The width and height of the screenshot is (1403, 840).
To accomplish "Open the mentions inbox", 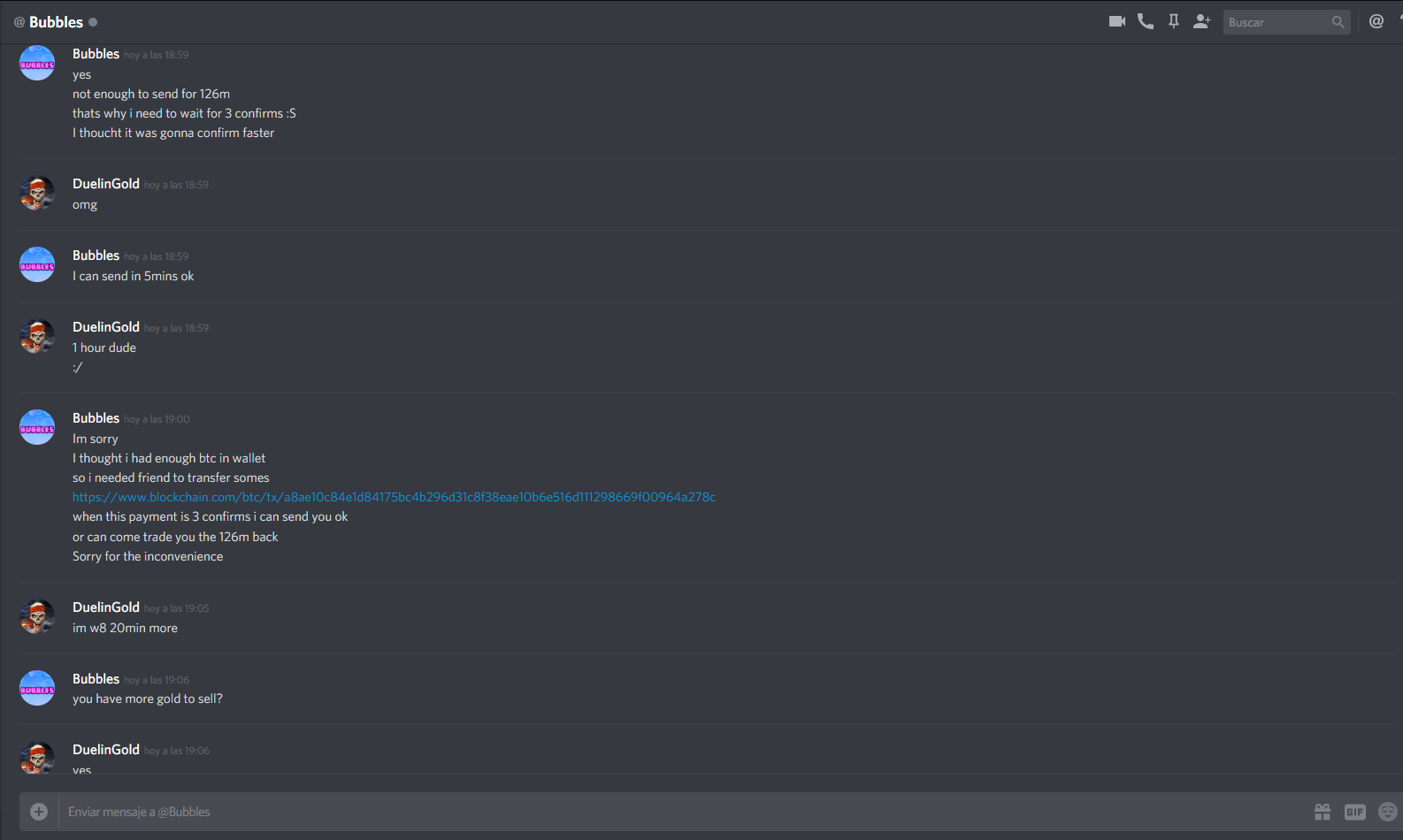I will (x=1376, y=21).
